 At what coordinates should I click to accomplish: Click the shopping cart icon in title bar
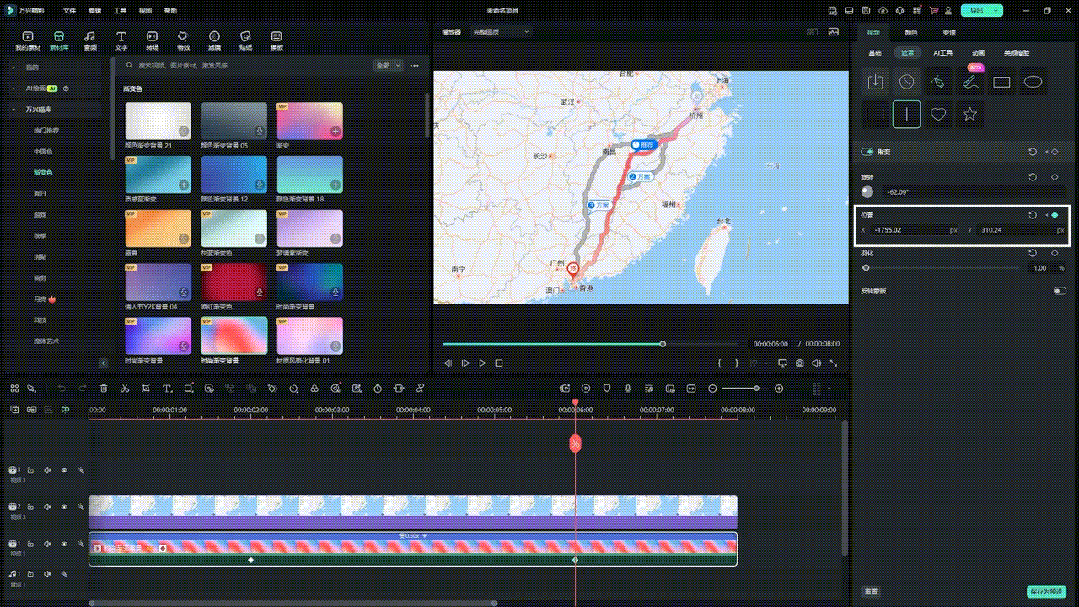coord(934,10)
